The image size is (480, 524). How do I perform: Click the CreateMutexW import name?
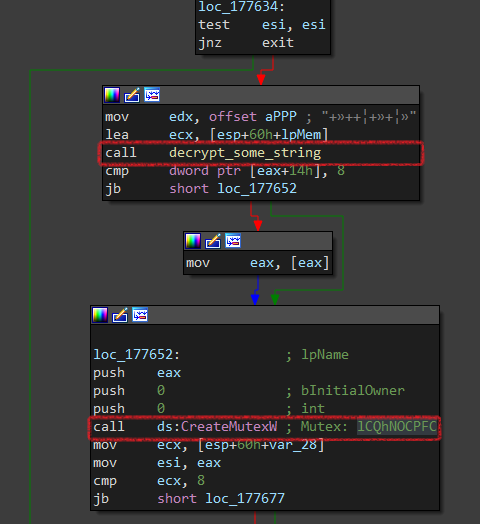click(x=229, y=426)
